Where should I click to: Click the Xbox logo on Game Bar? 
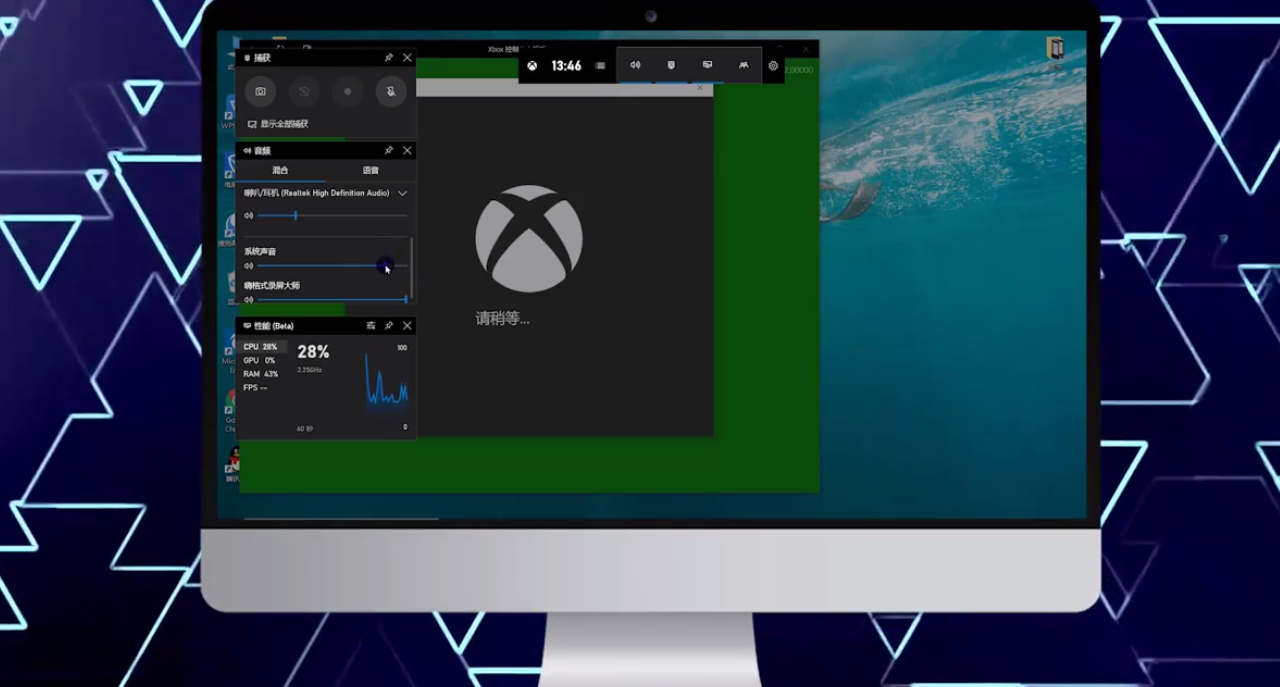pyautogui.click(x=532, y=66)
